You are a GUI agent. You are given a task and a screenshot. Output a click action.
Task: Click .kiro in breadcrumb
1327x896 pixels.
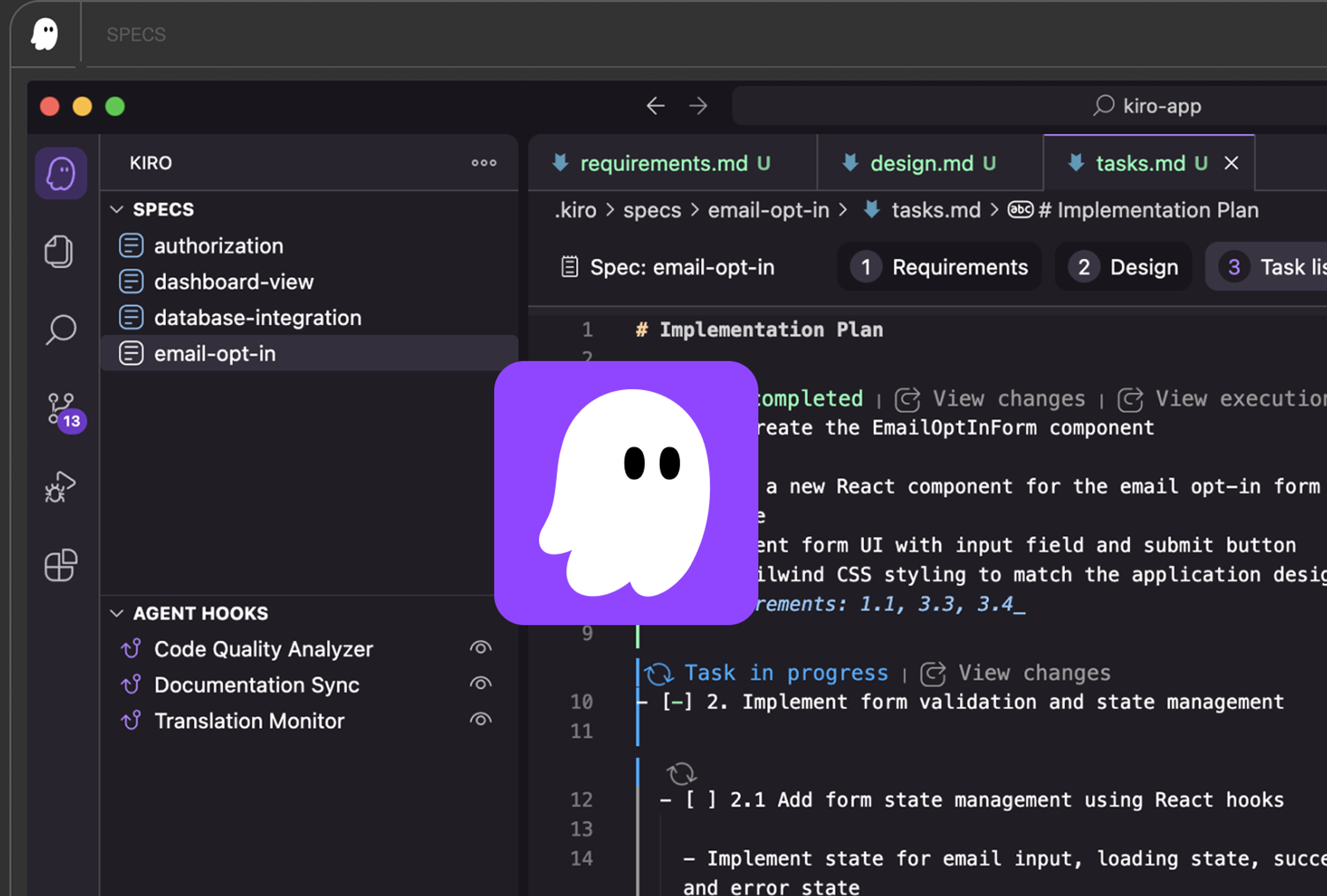576,210
